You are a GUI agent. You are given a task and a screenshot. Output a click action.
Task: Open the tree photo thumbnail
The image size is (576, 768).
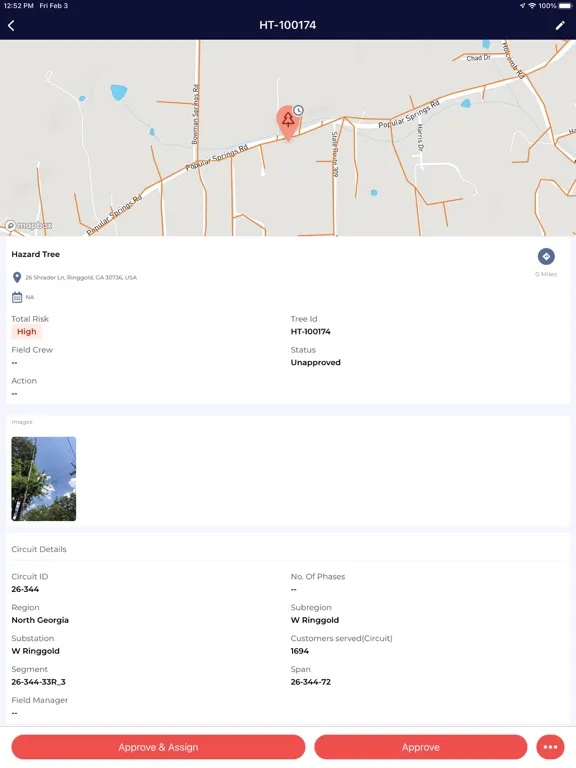coord(44,479)
